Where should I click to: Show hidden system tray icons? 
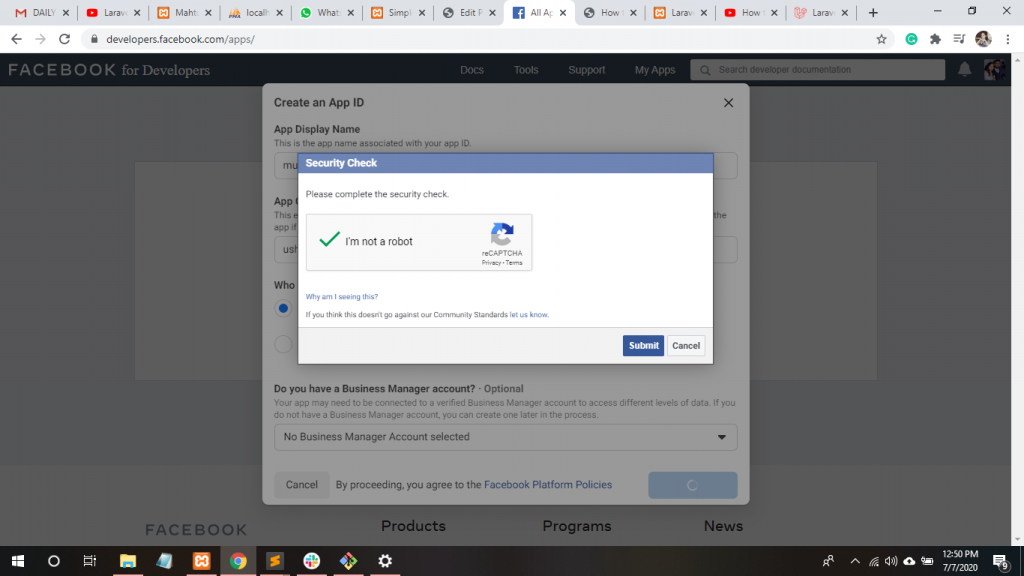click(855, 561)
